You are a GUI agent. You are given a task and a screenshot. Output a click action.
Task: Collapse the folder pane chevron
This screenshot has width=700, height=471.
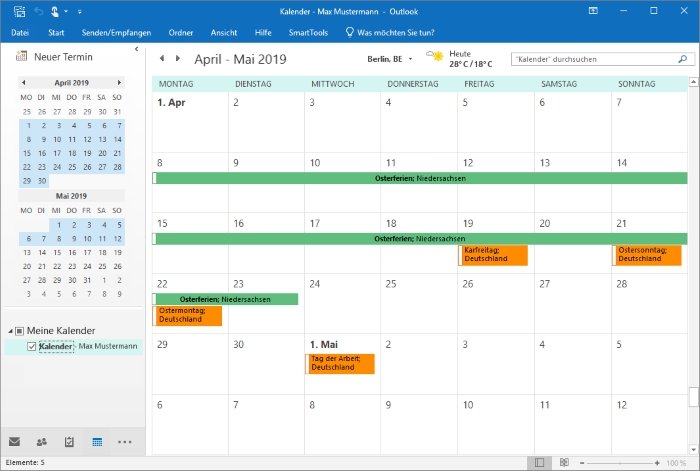[137, 49]
